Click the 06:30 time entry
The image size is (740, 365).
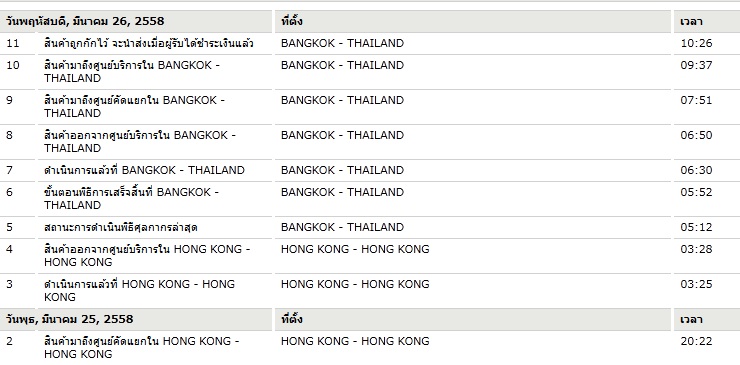click(x=696, y=170)
